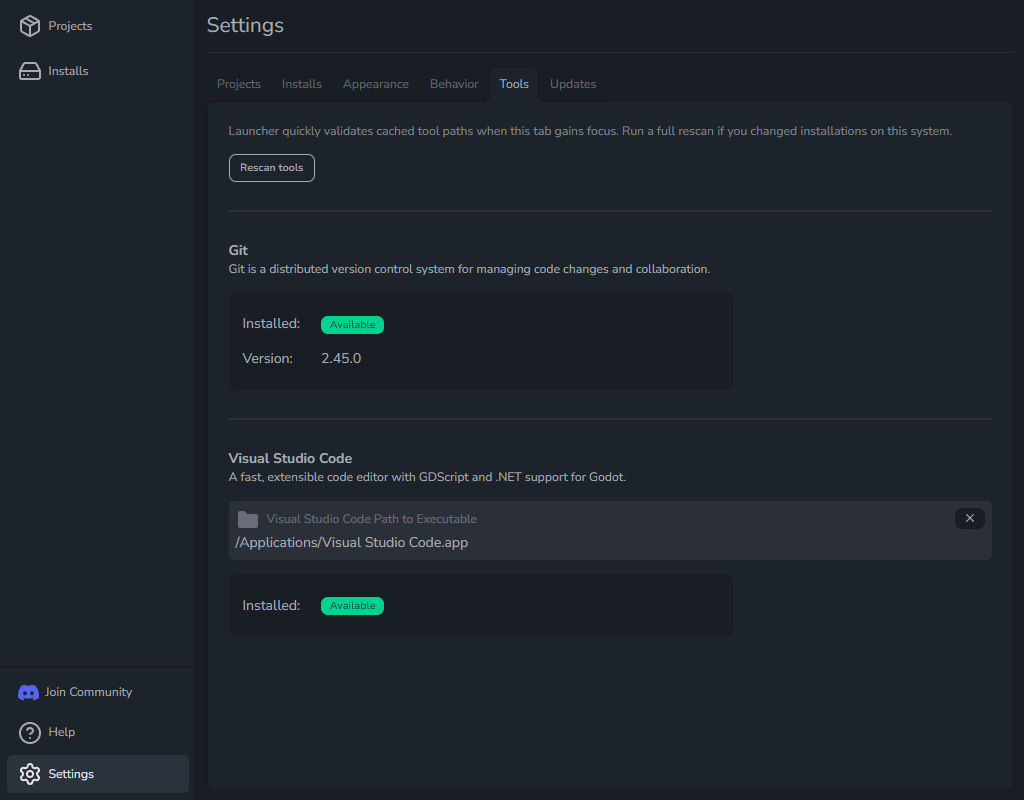Open Projects label in the sidebar
The image size is (1024, 800).
click(70, 26)
